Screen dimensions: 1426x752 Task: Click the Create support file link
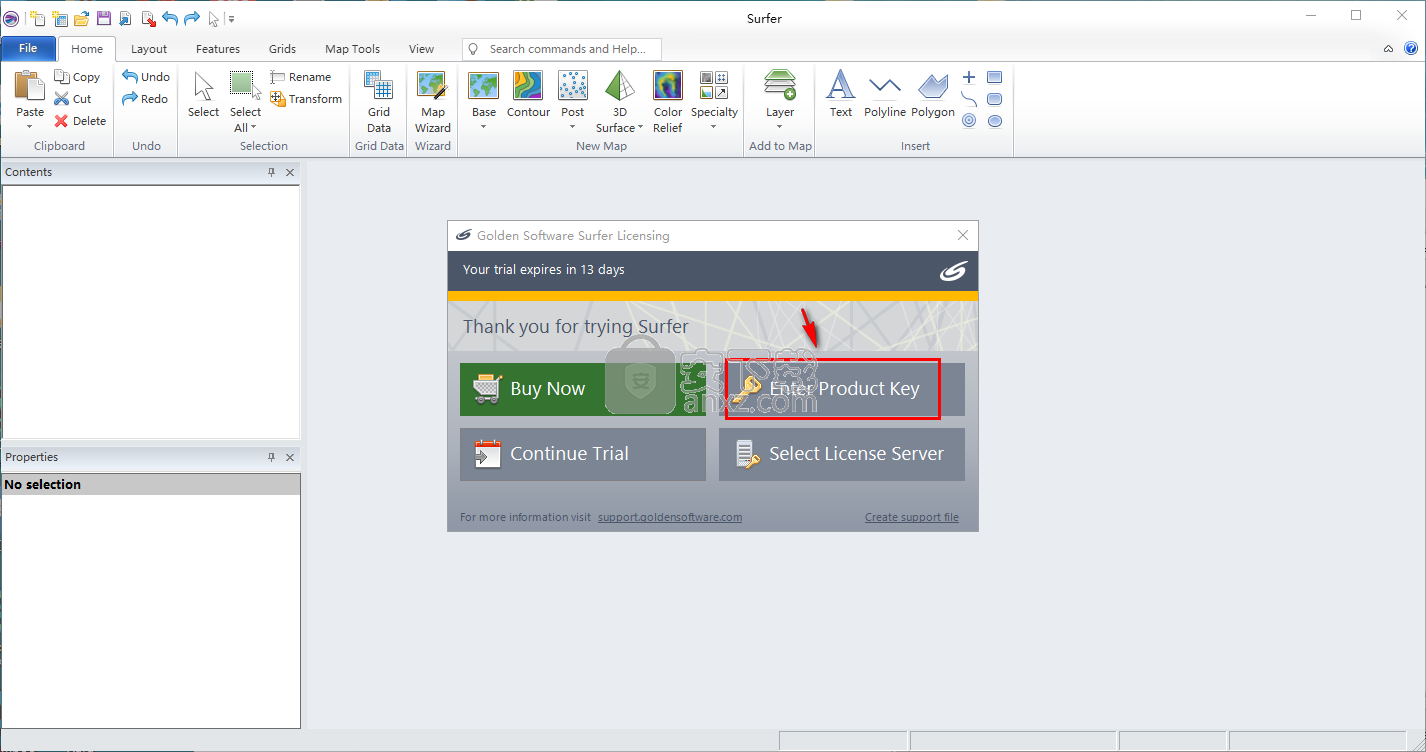(x=912, y=517)
